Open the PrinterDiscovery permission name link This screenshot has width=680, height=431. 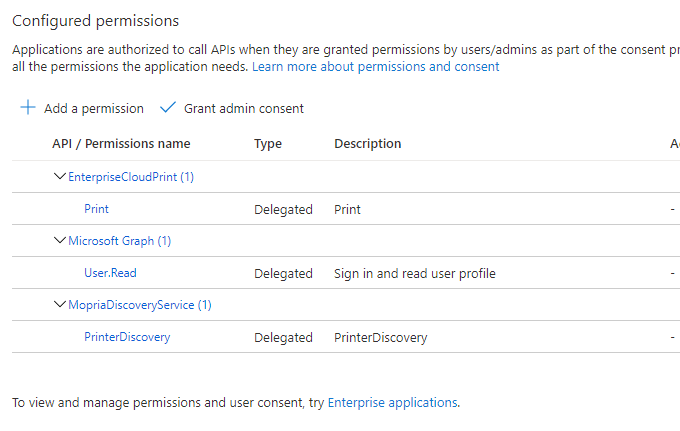[x=127, y=337]
